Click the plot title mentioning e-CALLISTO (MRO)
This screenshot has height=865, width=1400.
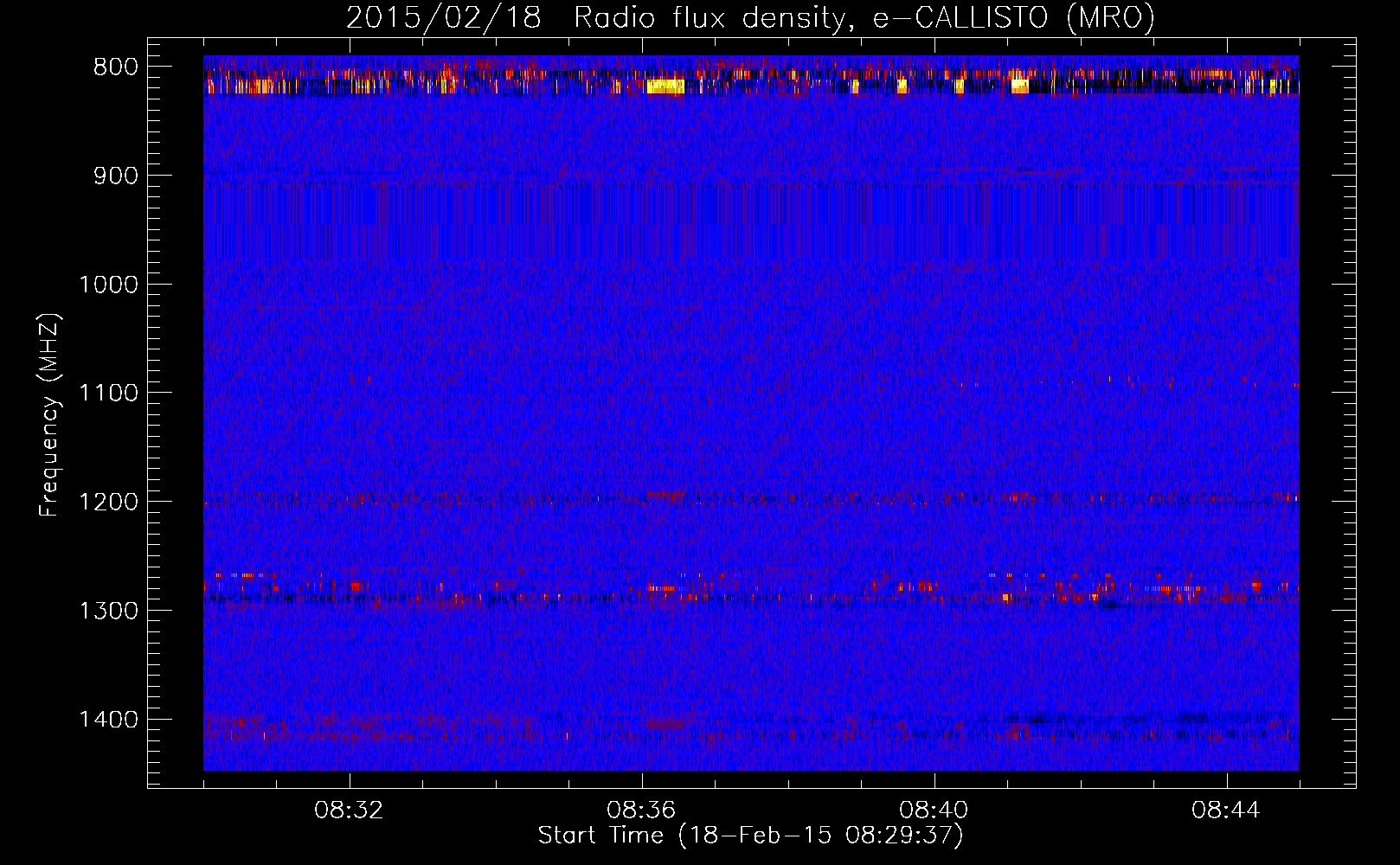750,18
